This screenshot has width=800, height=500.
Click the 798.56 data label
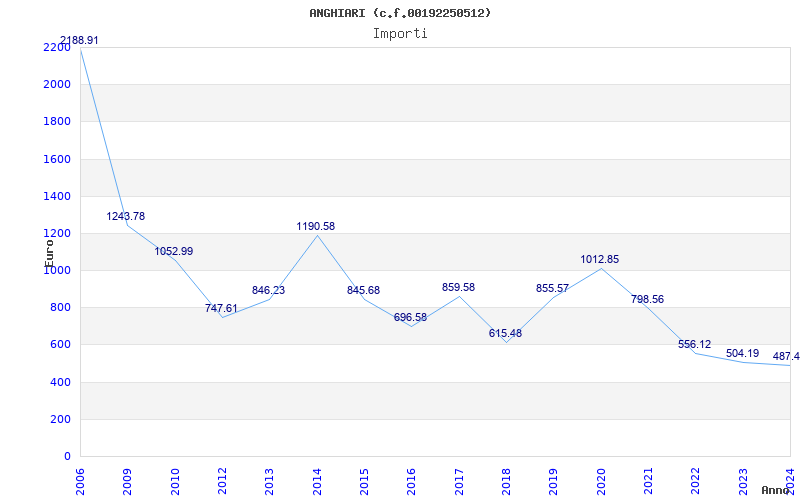647,299
